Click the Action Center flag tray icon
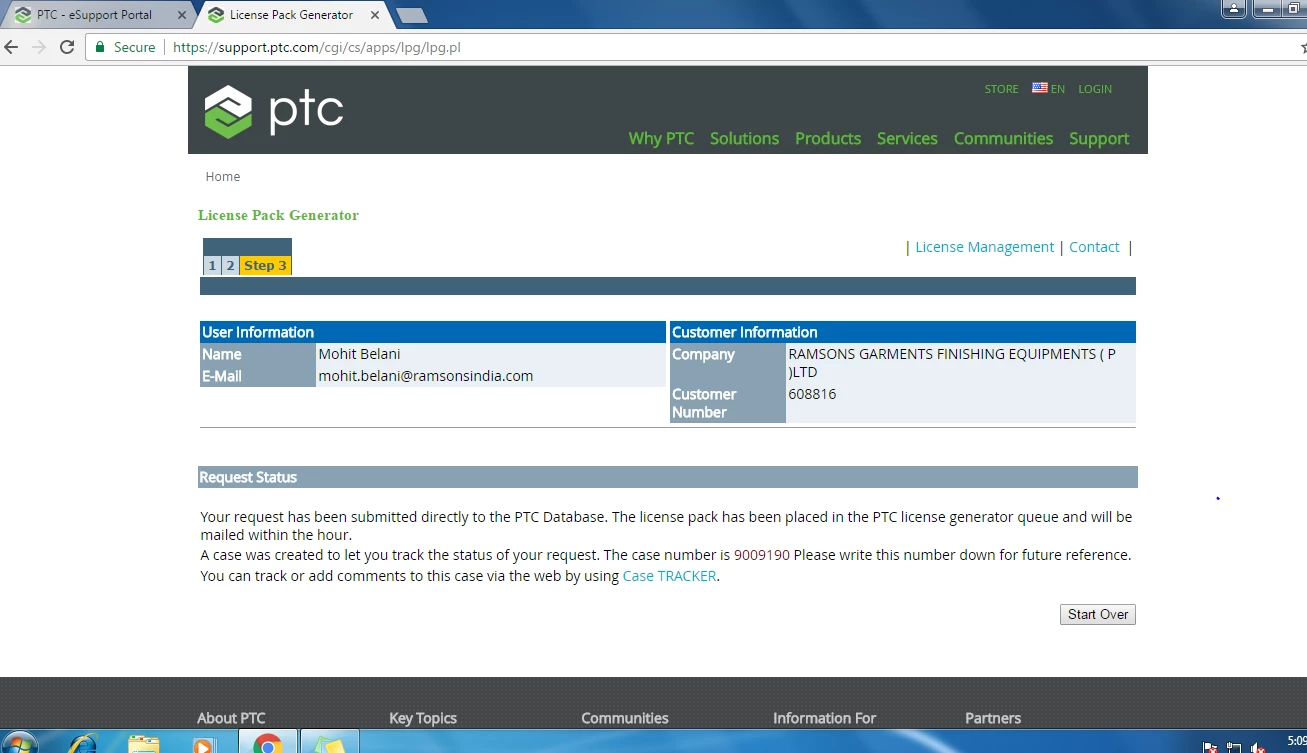This screenshot has height=753, width=1307. pos(1211,746)
